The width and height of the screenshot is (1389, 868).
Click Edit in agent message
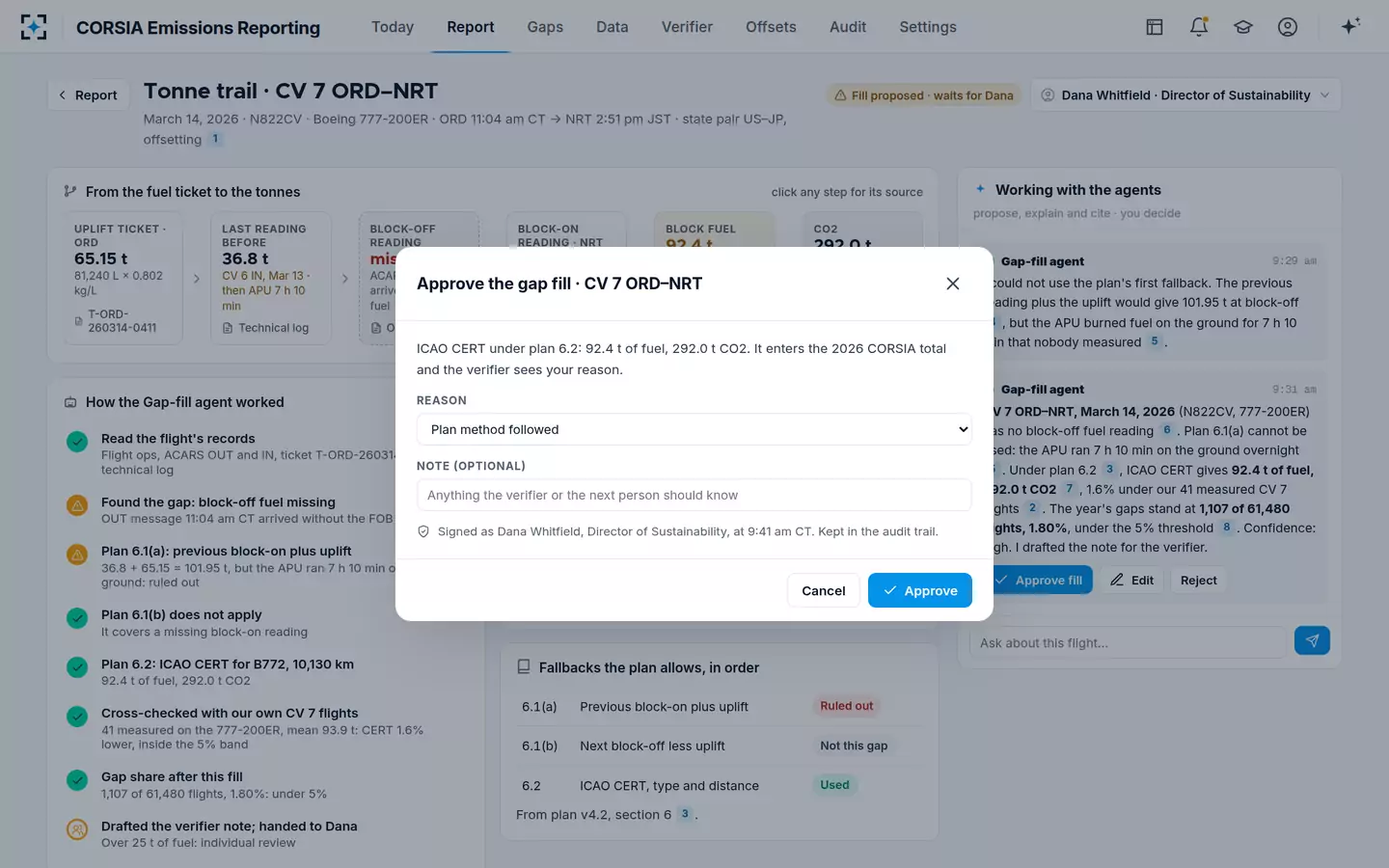point(1131,580)
